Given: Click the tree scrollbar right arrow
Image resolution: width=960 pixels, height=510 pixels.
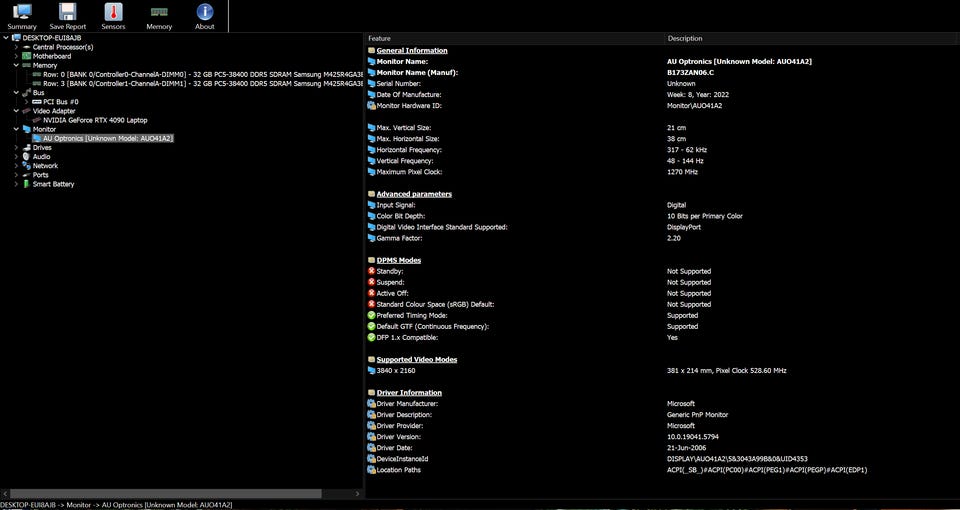Looking at the screenshot, I should [358, 493].
